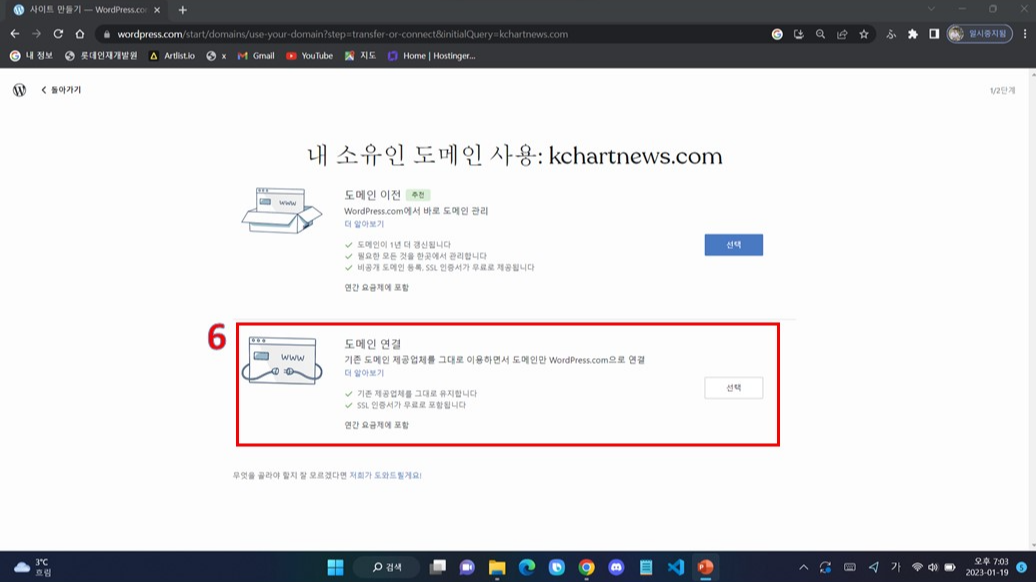Open the 지도 bookmark

click(x=360, y=56)
